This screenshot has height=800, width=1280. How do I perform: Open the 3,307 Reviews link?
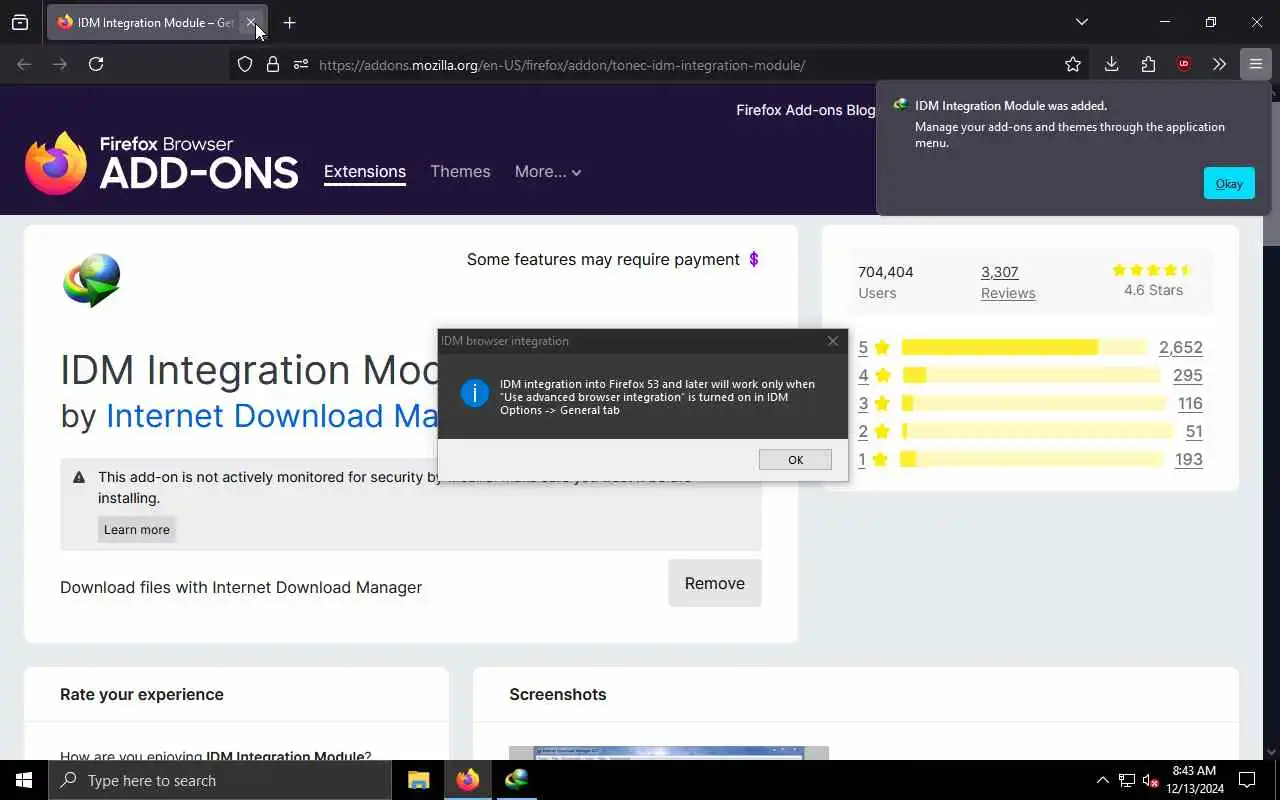(x=1008, y=282)
